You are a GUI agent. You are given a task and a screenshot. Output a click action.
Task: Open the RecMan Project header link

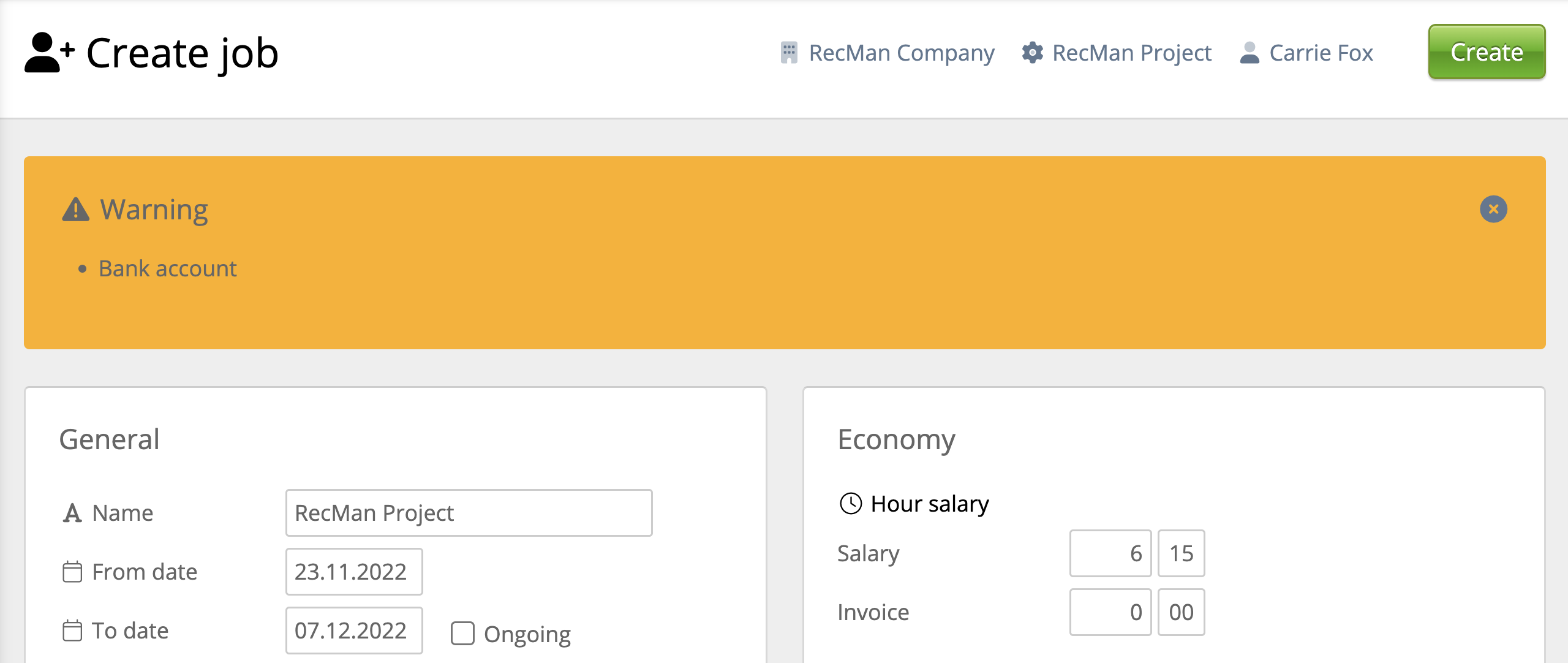coord(1131,53)
